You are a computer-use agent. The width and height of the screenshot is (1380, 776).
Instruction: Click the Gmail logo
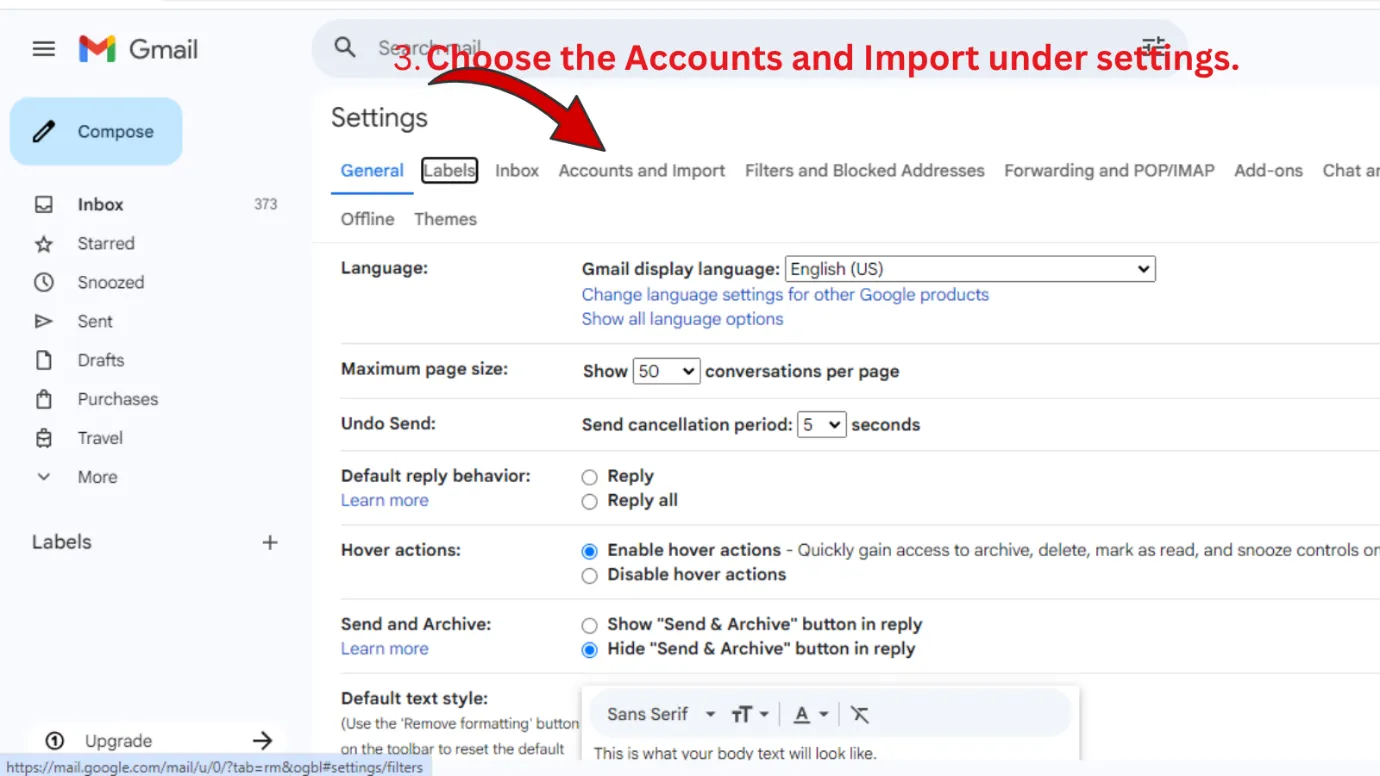click(x=139, y=49)
